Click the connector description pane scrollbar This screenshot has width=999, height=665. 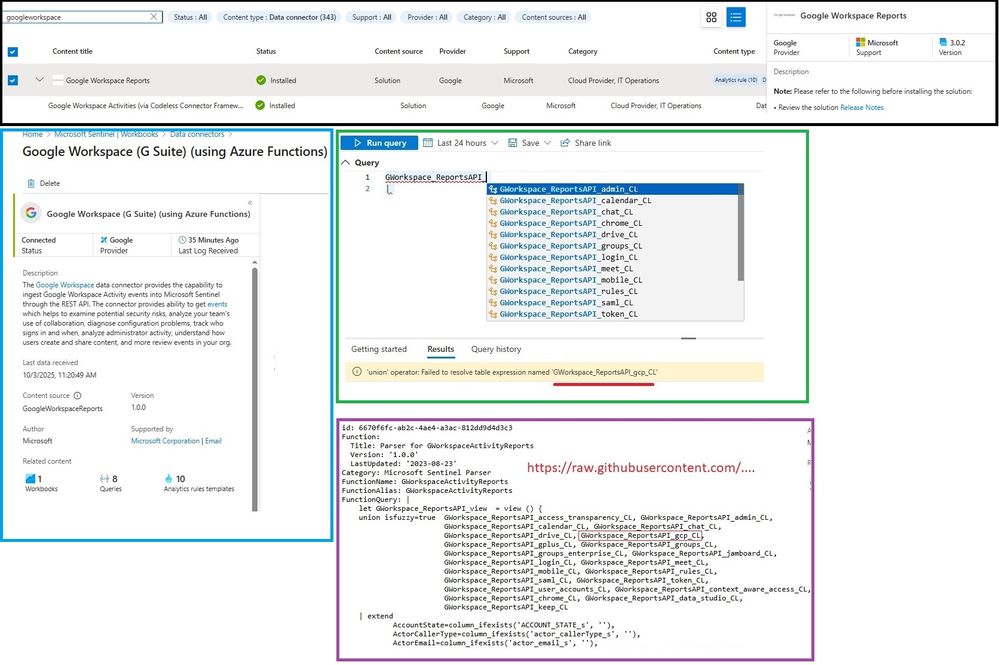click(x=255, y=389)
